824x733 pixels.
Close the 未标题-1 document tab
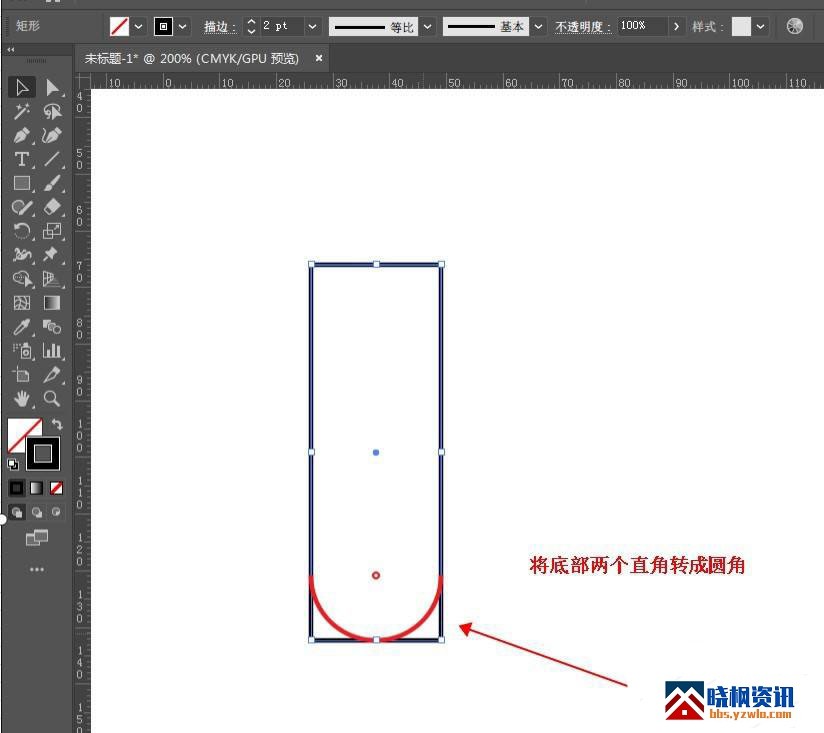click(319, 59)
